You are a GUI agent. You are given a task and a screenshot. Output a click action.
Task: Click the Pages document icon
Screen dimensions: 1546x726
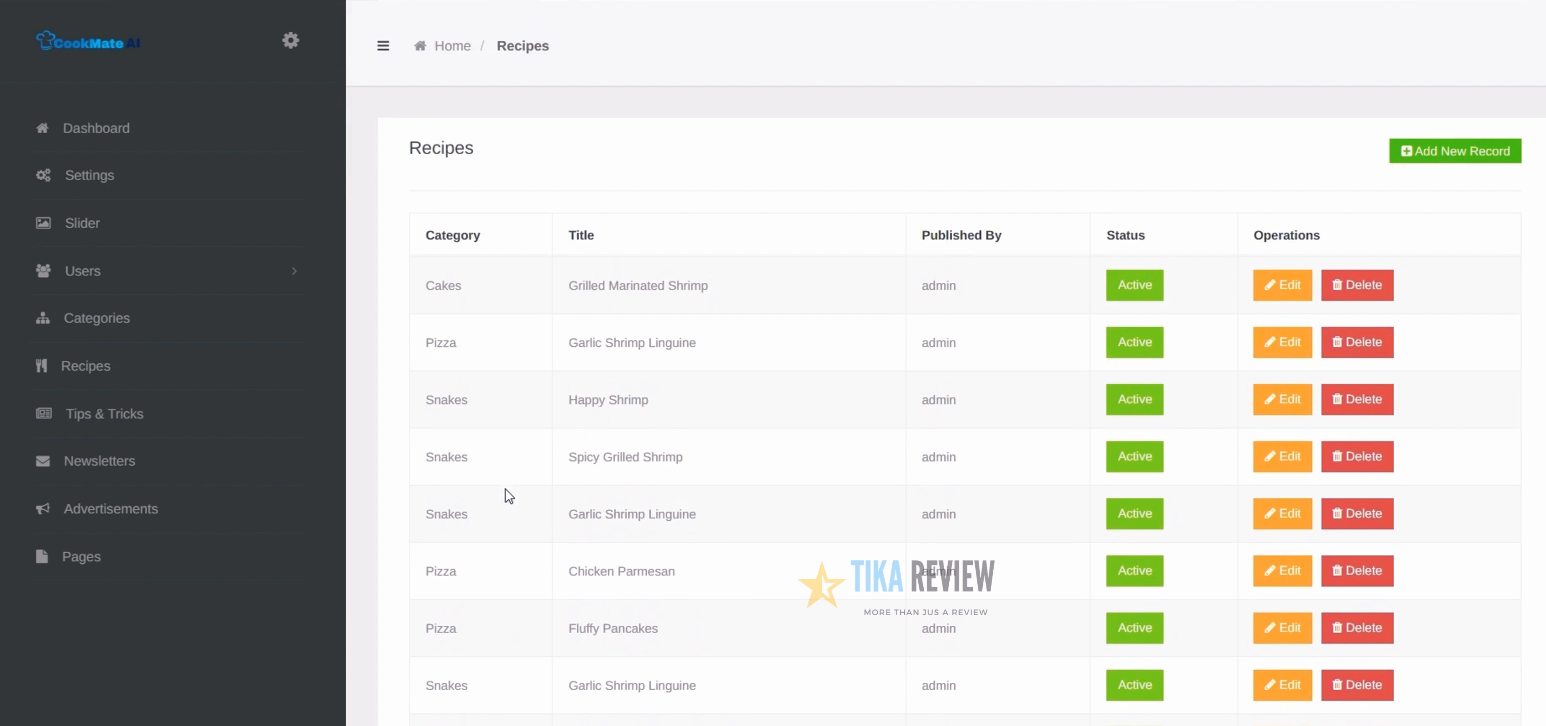pos(41,556)
